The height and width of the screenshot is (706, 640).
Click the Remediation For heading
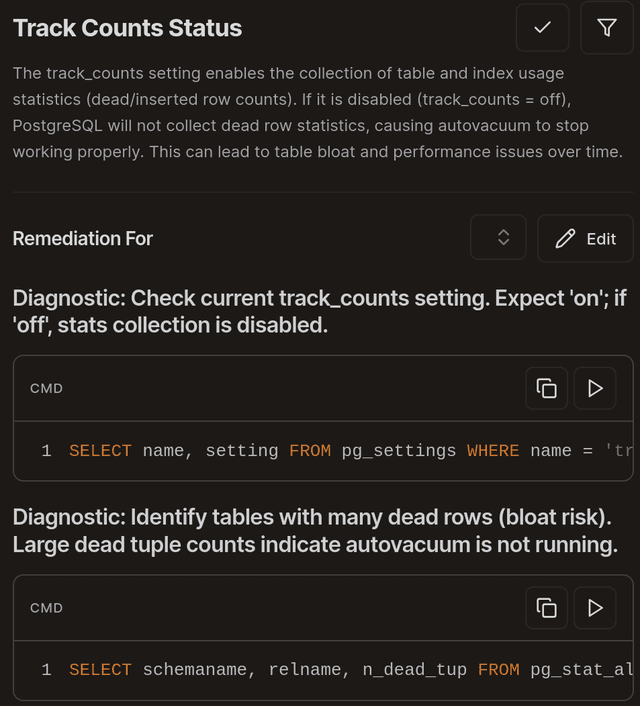[x=83, y=239]
